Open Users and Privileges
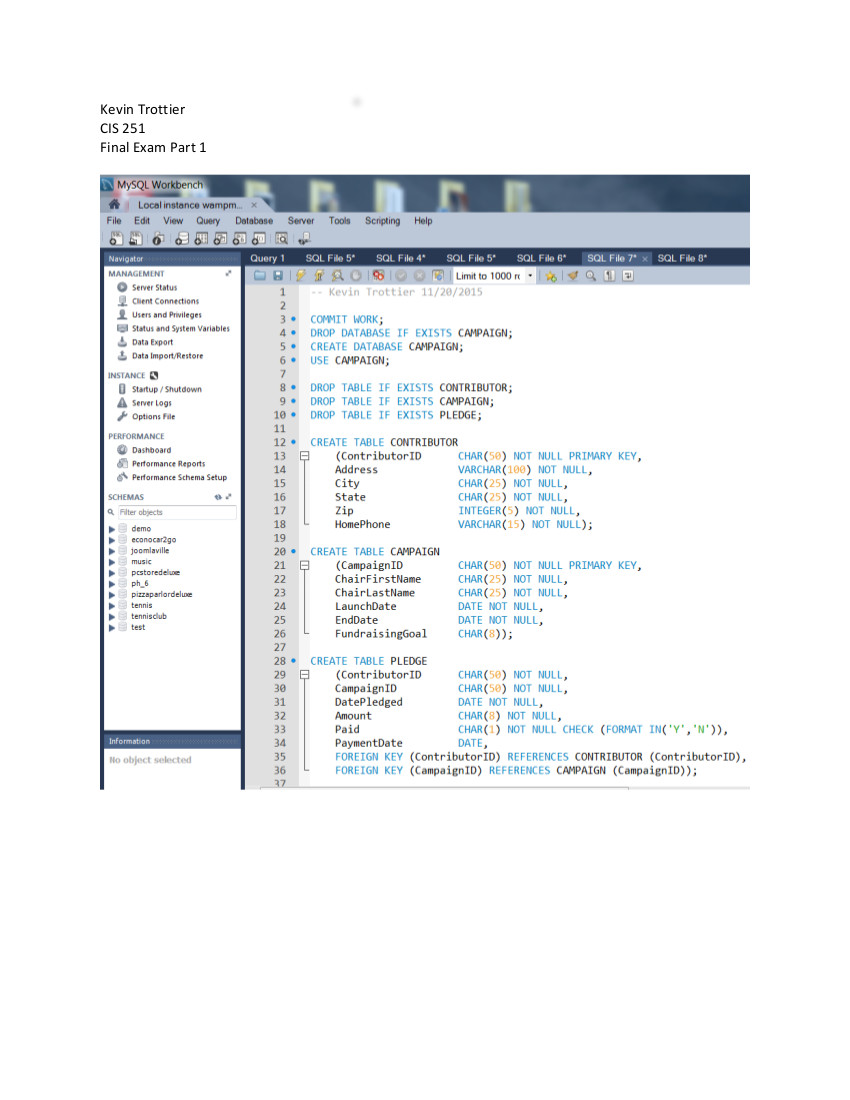850x1100 pixels. click(x=166, y=315)
